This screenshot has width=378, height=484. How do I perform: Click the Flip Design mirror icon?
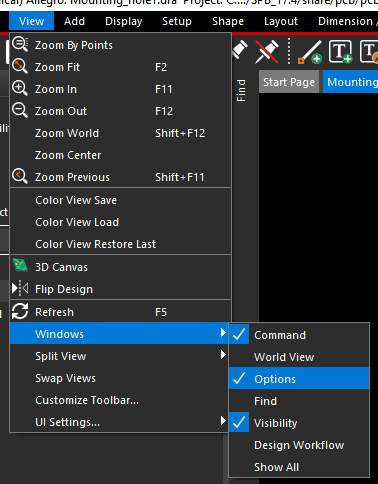20,288
